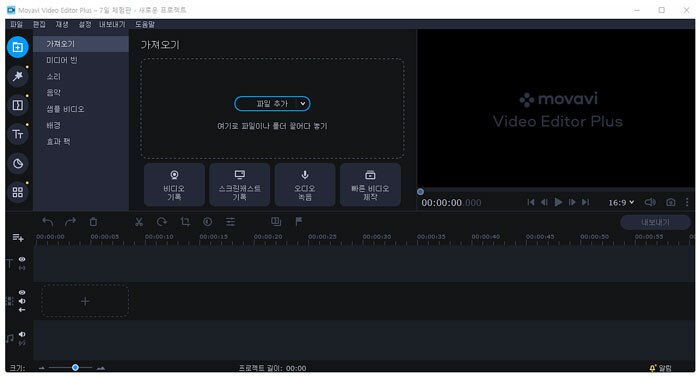Click the notifications bell icon
This screenshot has height=377, width=700.
click(652, 368)
